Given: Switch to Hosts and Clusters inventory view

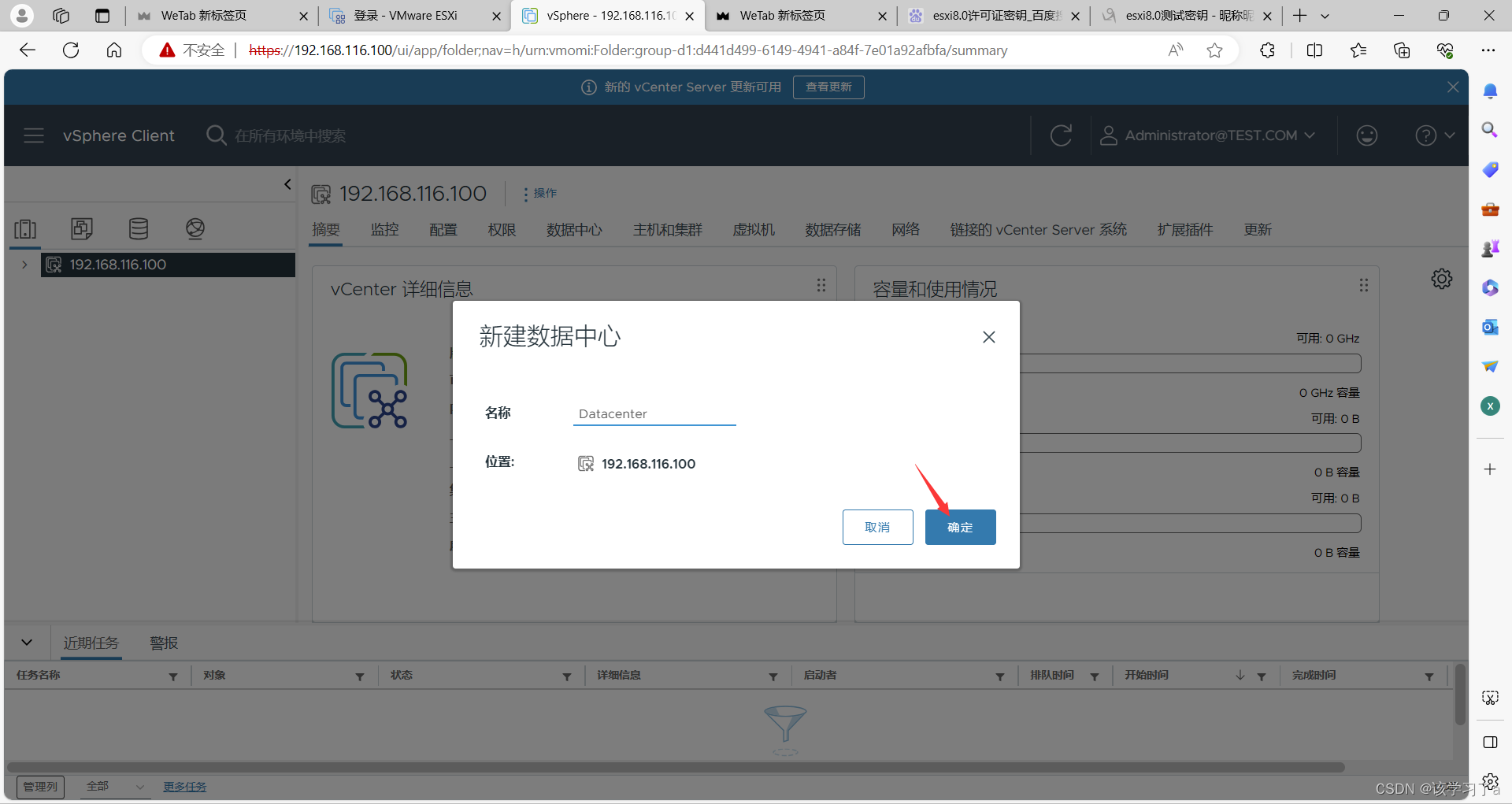Looking at the screenshot, I should pos(25,228).
